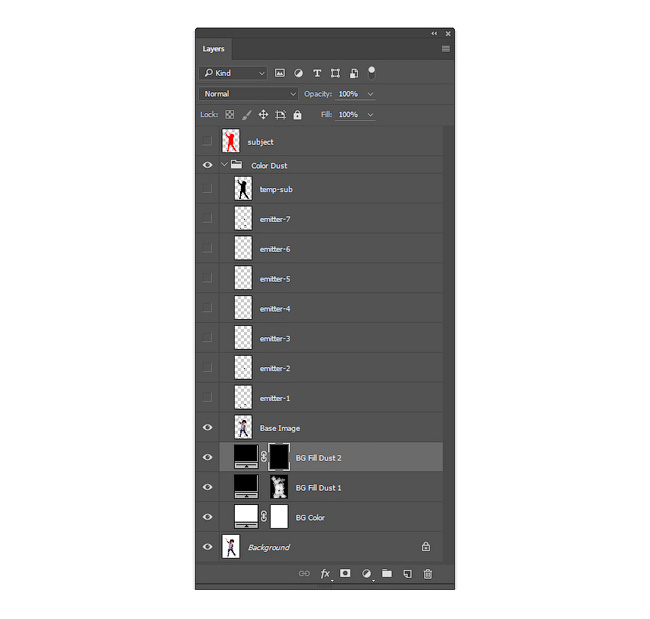Show the subject layer visibility box

tap(207, 141)
